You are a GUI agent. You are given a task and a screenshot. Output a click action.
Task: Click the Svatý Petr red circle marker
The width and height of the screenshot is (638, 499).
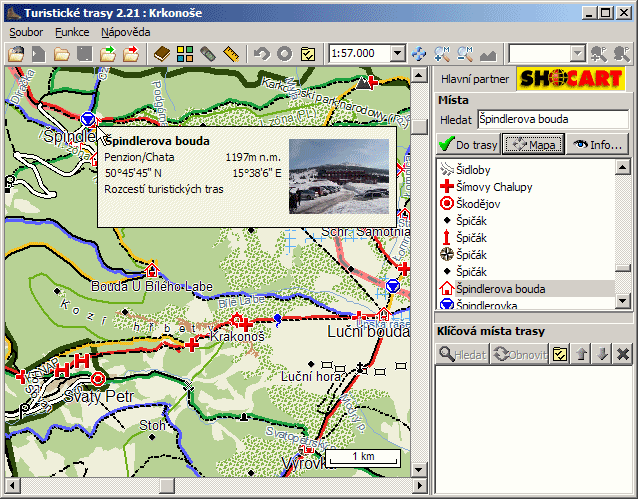[98, 379]
